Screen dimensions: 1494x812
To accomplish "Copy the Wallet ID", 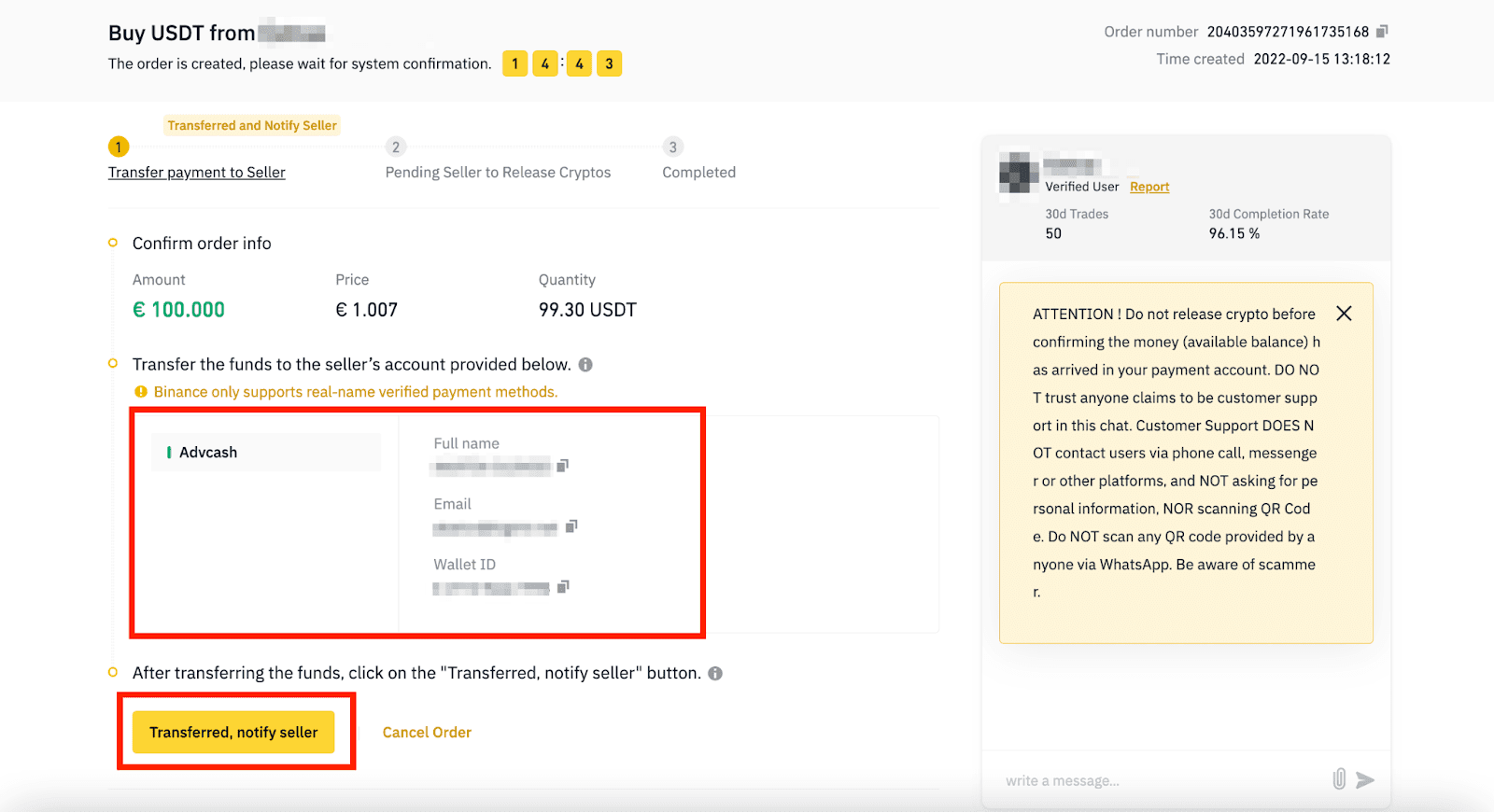I will coord(563,587).
